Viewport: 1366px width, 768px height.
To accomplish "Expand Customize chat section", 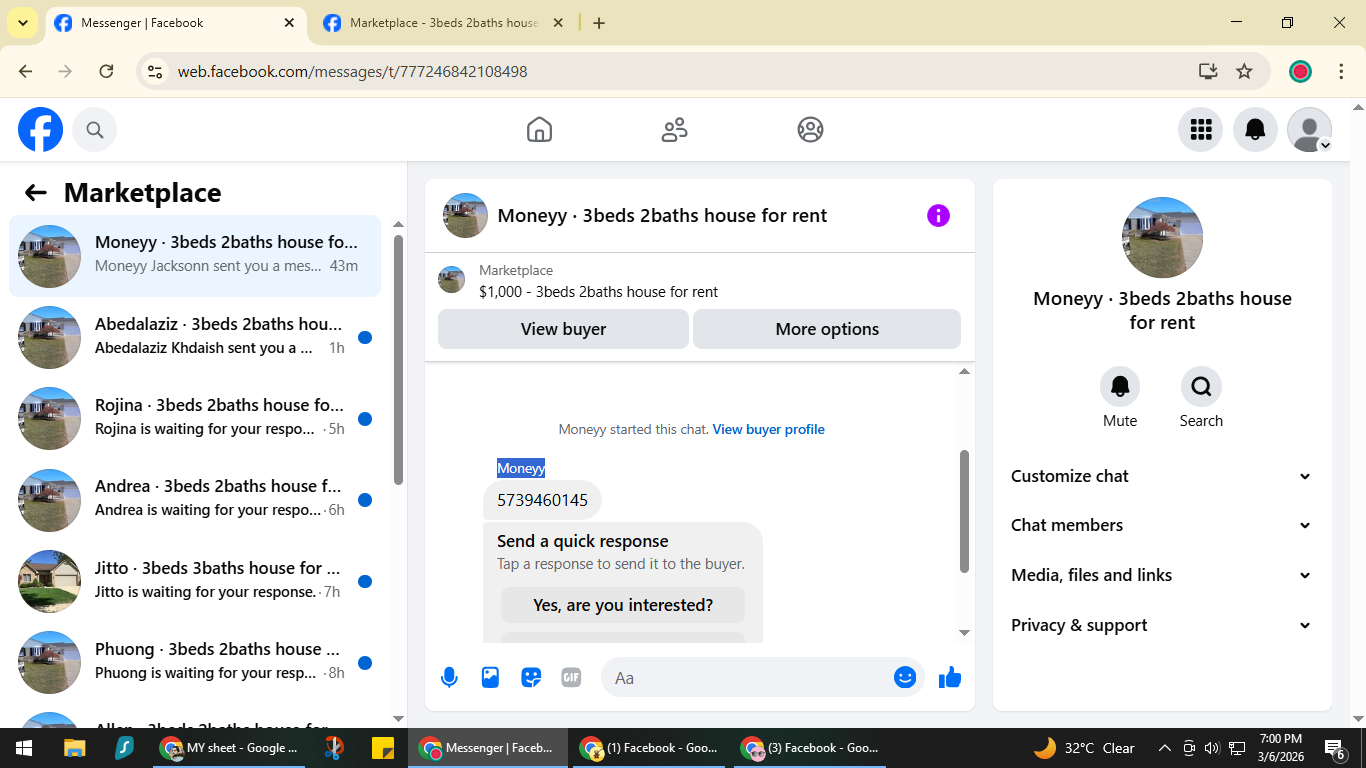I will (x=1161, y=476).
